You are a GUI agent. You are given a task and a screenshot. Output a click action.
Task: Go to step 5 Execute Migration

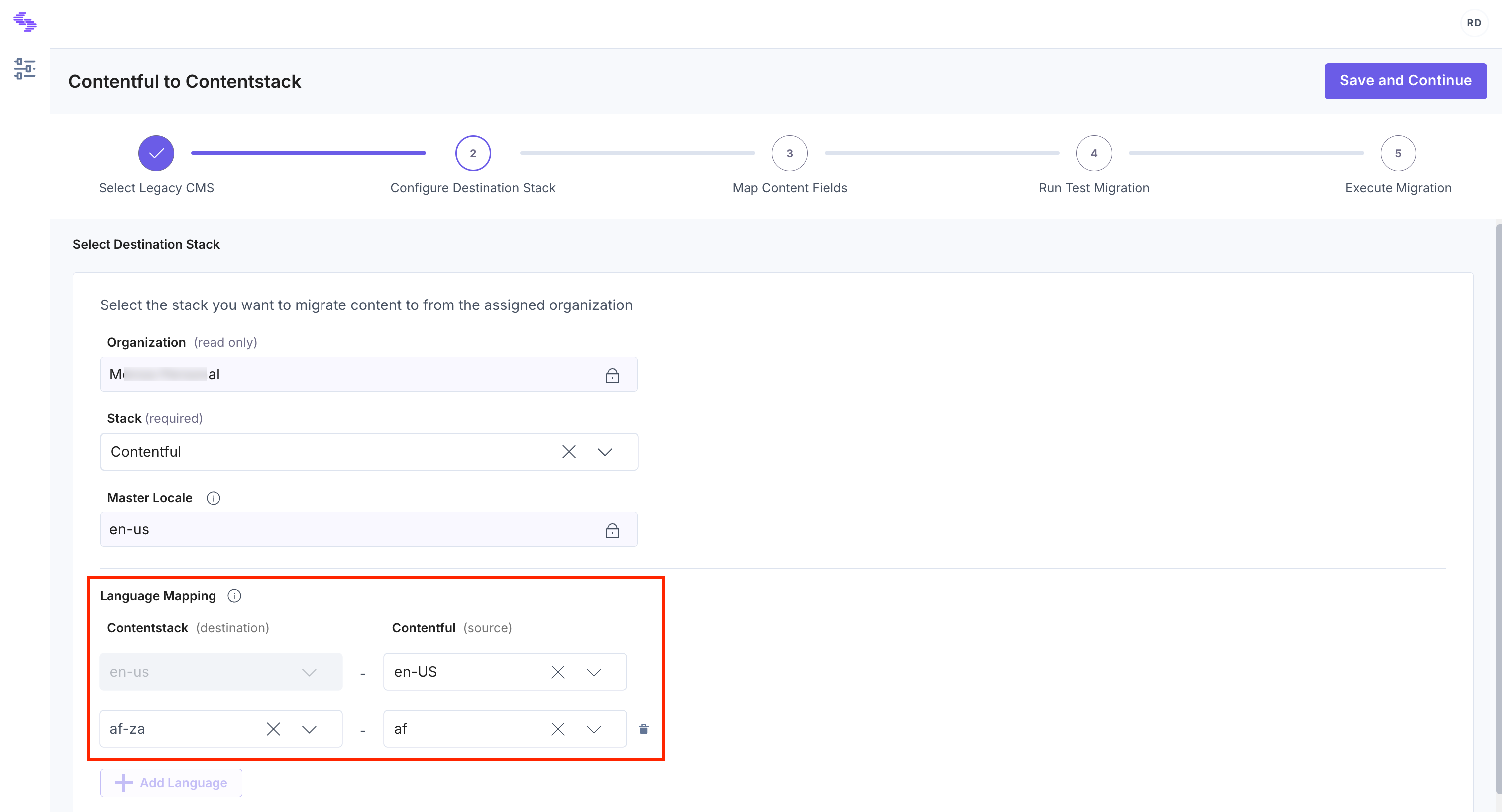tap(1398, 153)
